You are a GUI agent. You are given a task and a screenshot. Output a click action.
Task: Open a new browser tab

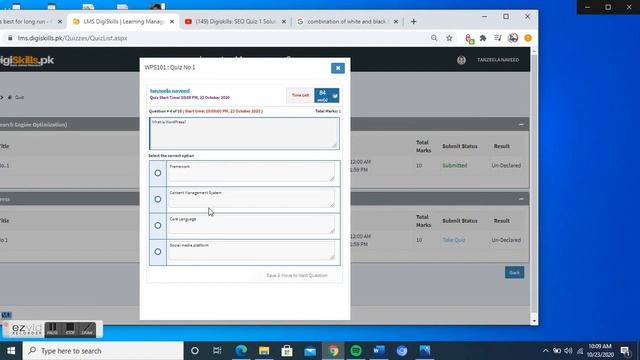[413, 22]
